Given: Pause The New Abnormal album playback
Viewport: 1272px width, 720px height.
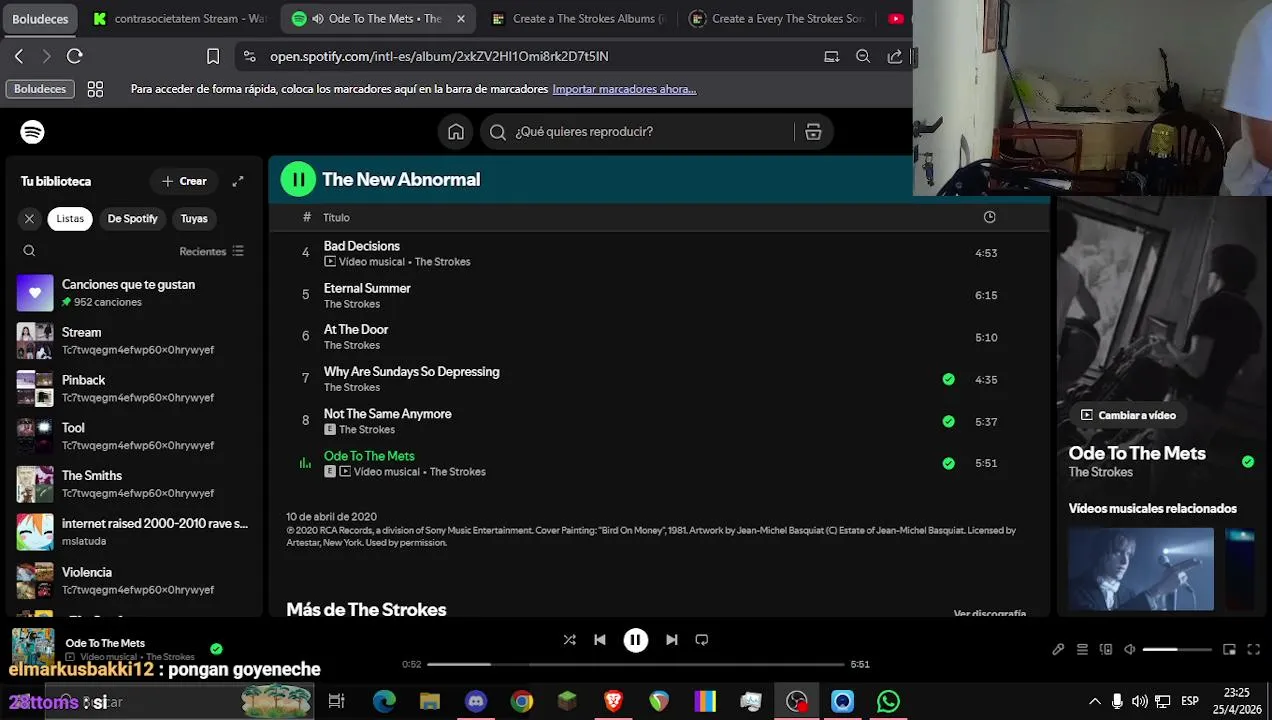Looking at the screenshot, I should pyautogui.click(x=297, y=179).
